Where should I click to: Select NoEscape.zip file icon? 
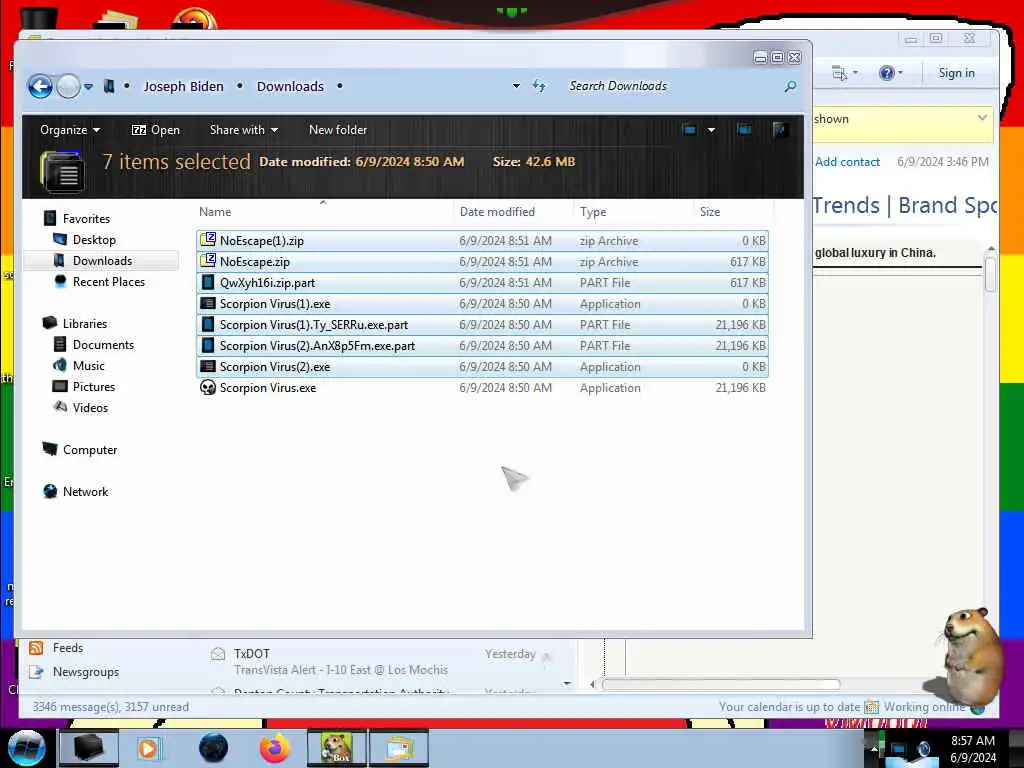pyautogui.click(x=208, y=261)
